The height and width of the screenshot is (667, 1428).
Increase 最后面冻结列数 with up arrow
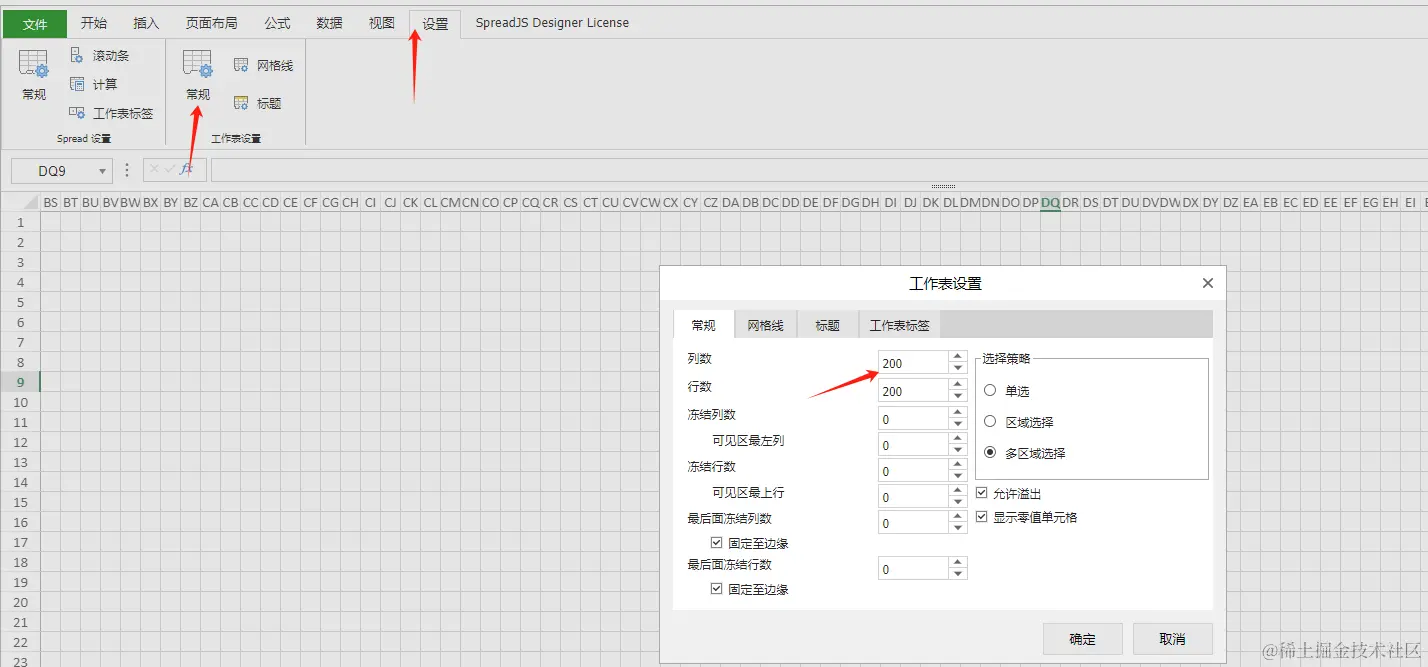click(x=958, y=517)
